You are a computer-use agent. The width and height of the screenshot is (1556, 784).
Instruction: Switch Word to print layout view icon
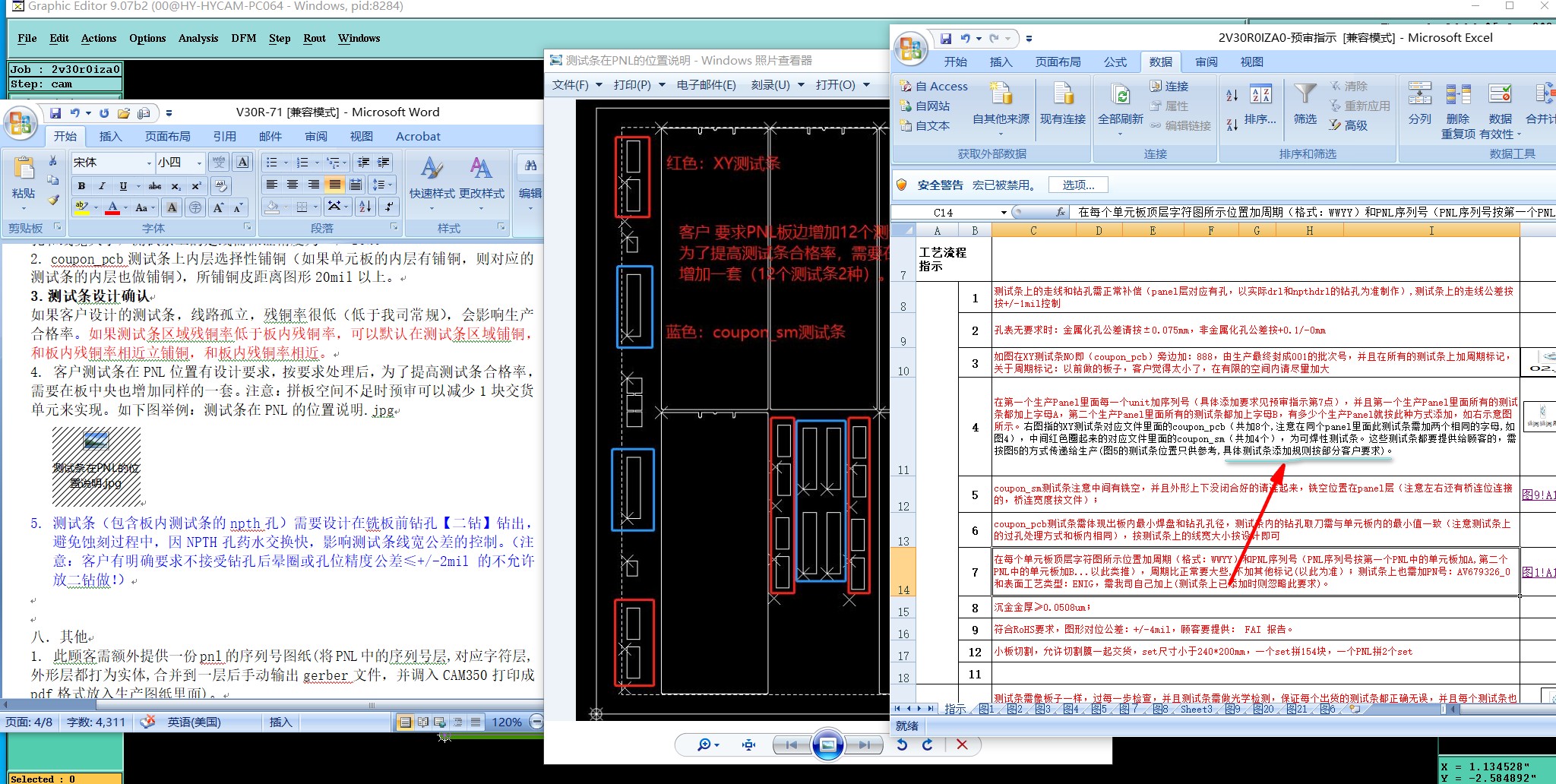coord(406,722)
